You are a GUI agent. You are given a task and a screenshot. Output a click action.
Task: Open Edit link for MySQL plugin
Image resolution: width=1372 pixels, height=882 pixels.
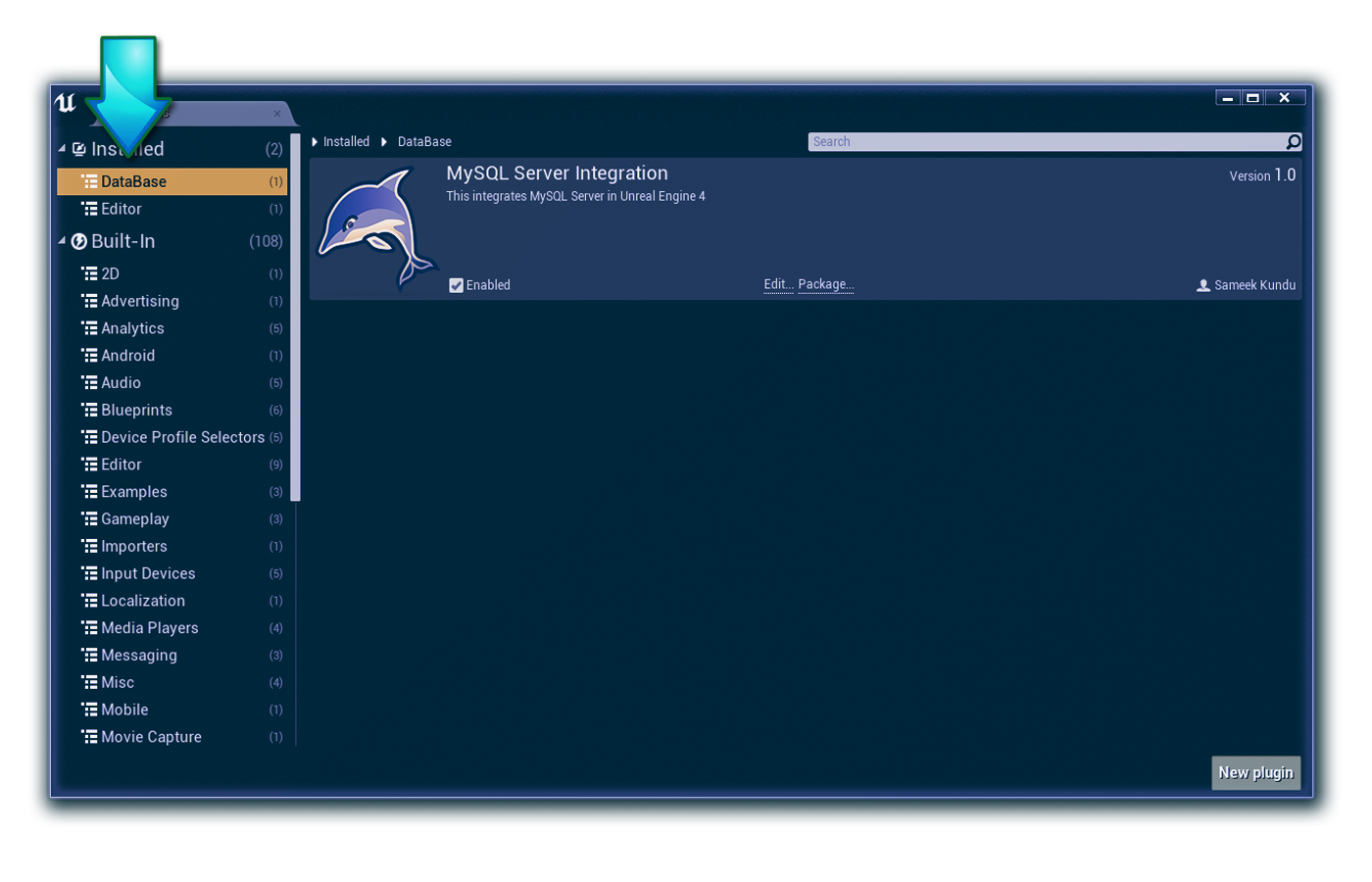[778, 284]
